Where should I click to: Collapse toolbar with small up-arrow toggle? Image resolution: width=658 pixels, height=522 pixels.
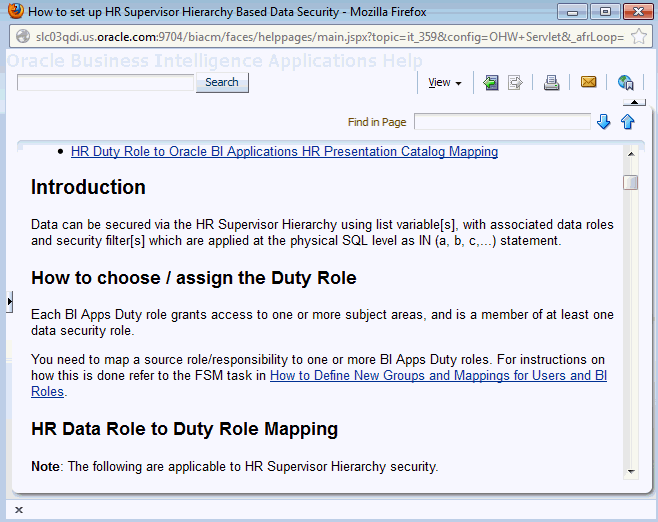tap(634, 102)
